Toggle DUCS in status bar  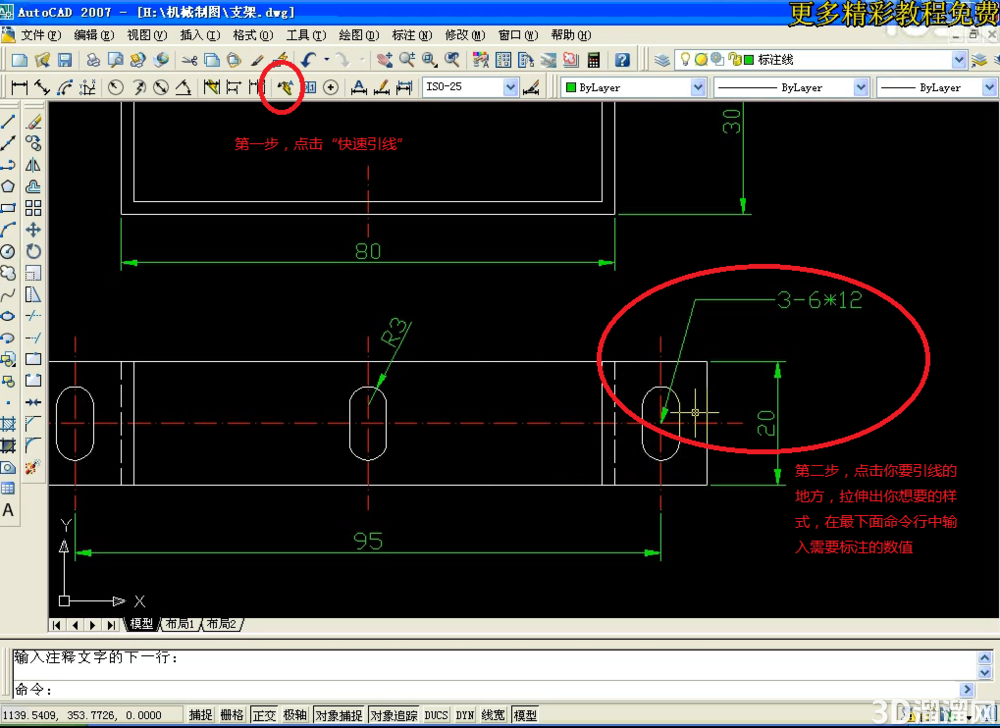click(x=436, y=715)
